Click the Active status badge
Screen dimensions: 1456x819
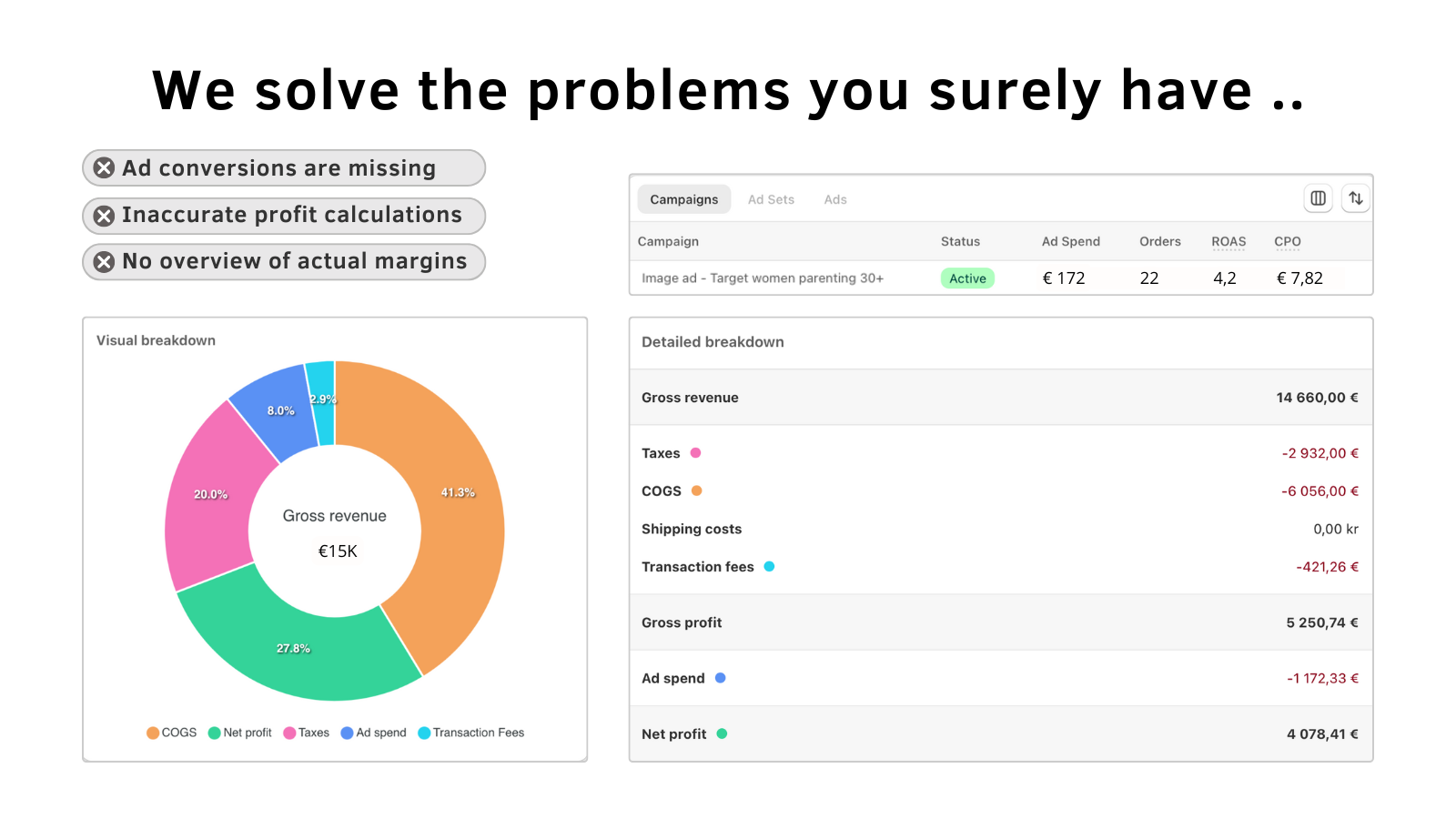tap(967, 278)
